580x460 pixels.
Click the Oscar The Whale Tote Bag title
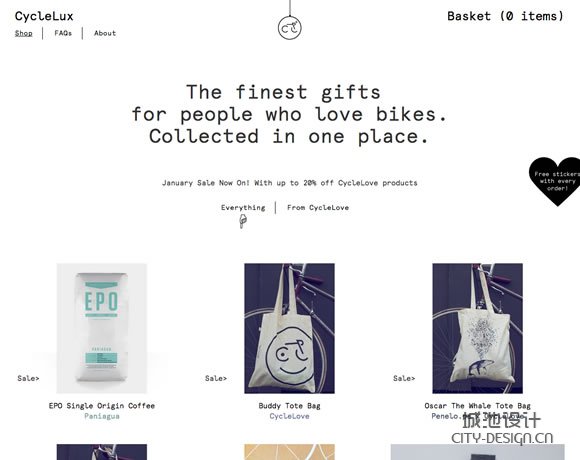click(x=478, y=406)
